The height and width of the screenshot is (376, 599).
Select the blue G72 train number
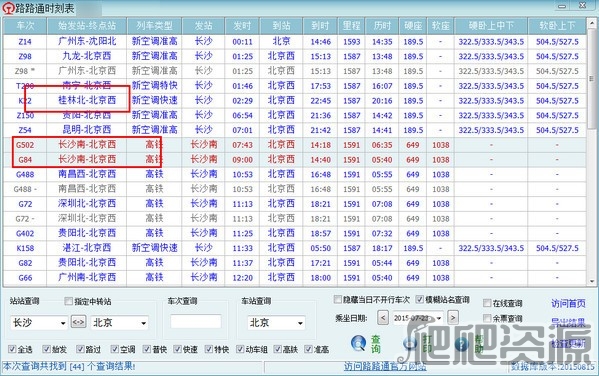(x=25, y=204)
